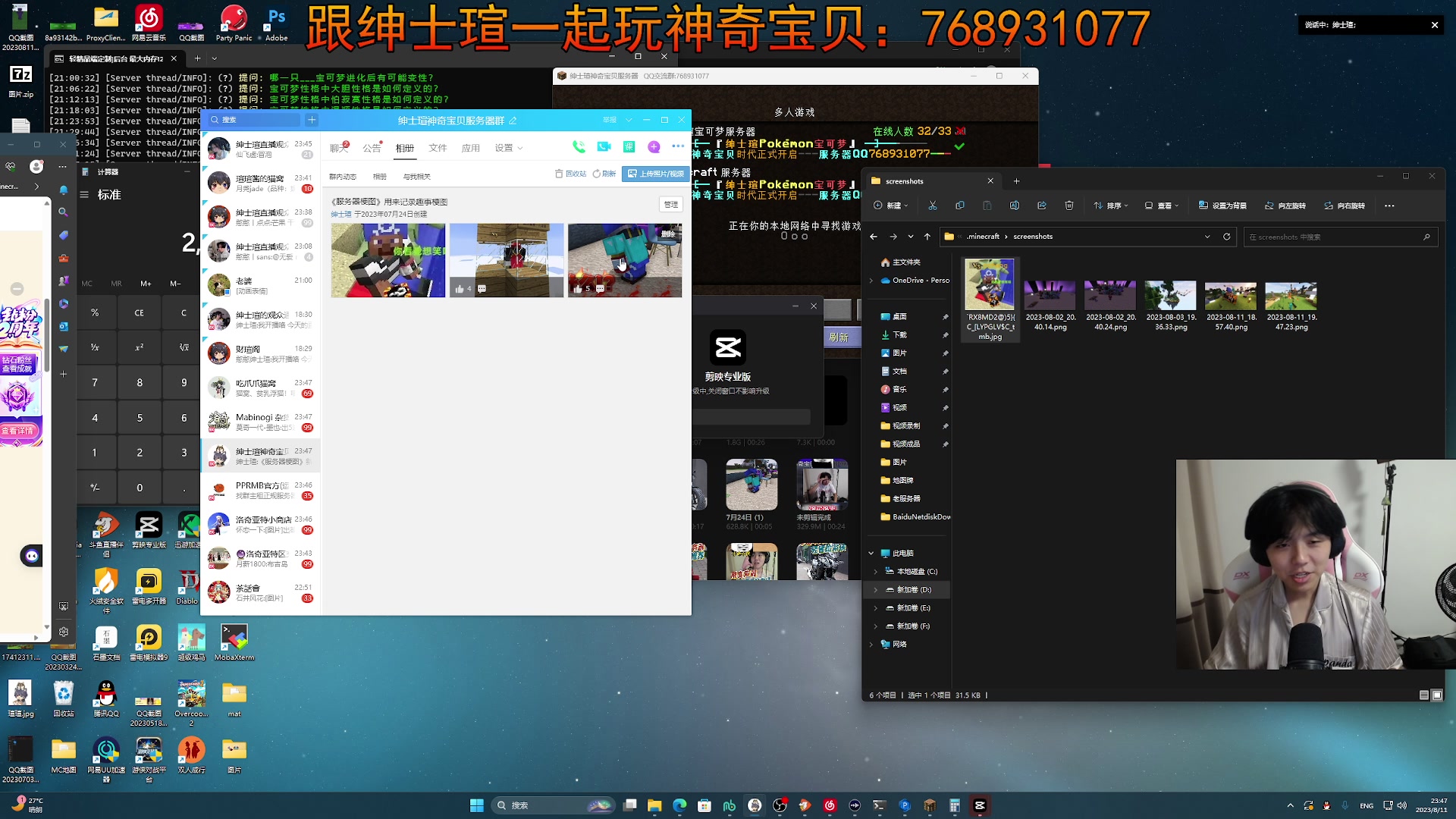Switch to the 文件 tab in QQ group
The width and height of the screenshot is (1456, 819).
point(438,147)
